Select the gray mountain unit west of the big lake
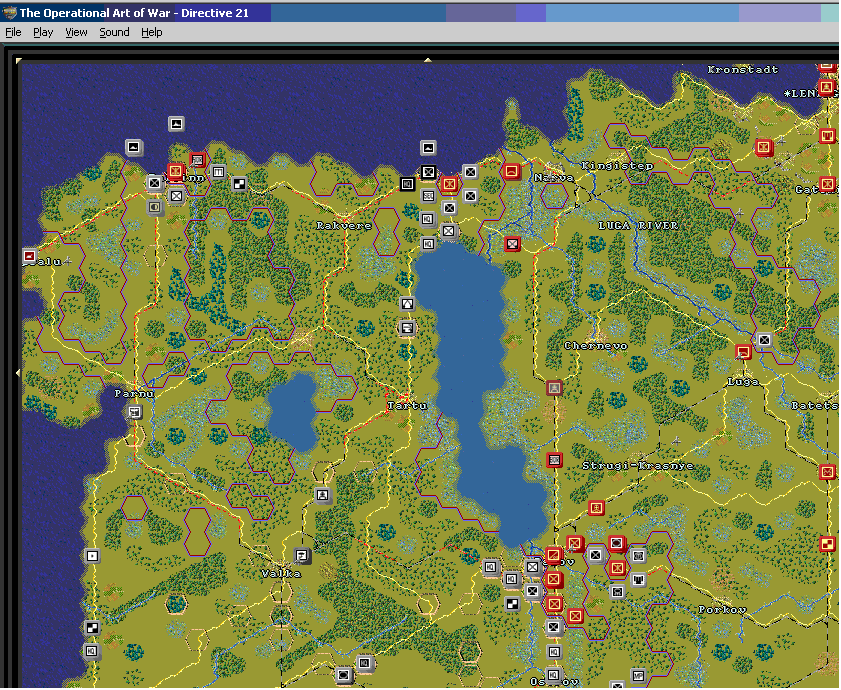Screen dimensions: 841x690 (x=408, y=304)
